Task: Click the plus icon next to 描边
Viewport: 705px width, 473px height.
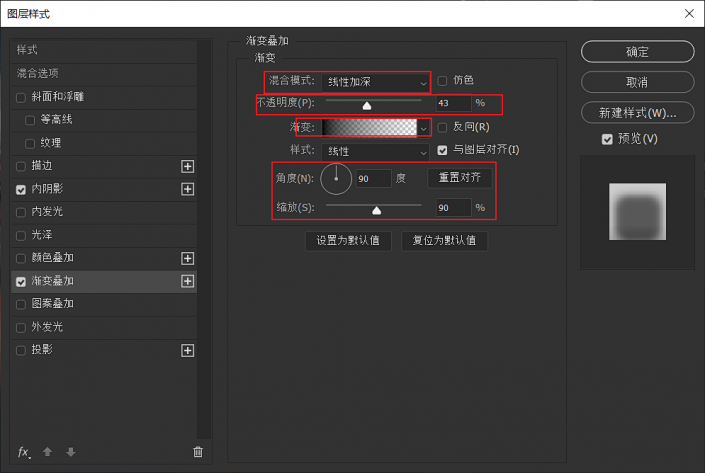Action: pos(187,166)
